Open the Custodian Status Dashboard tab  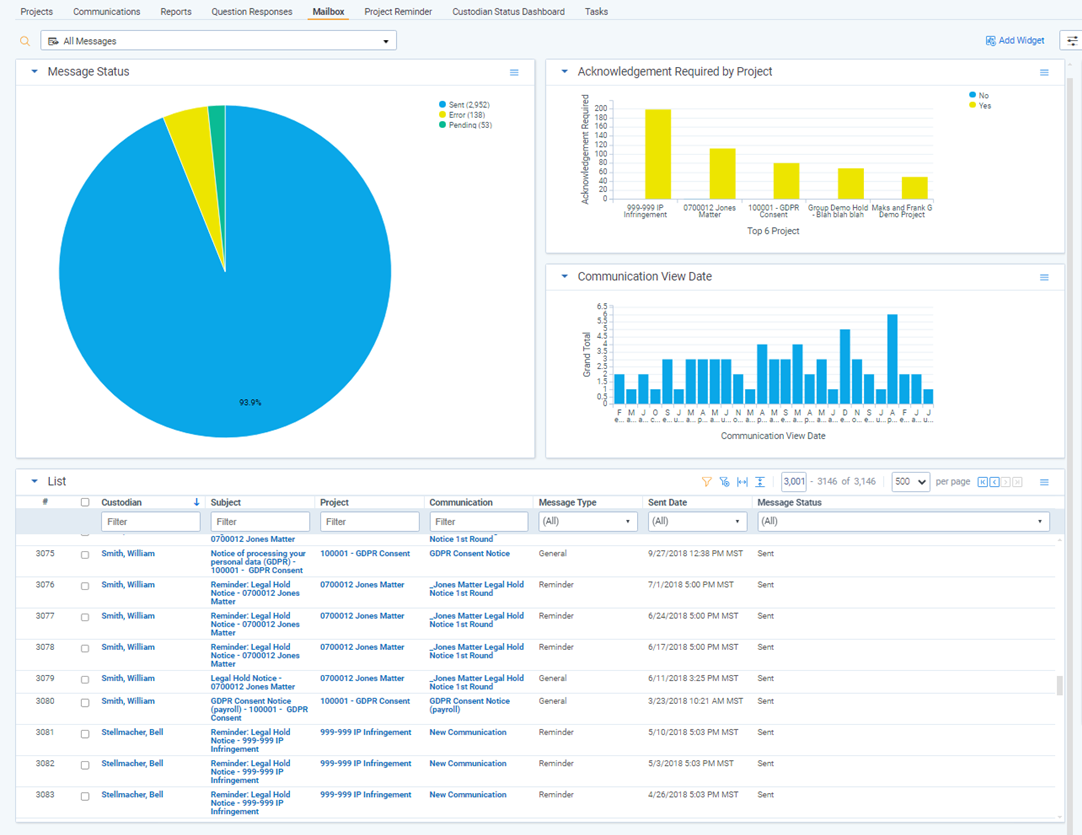coord(509,12)
